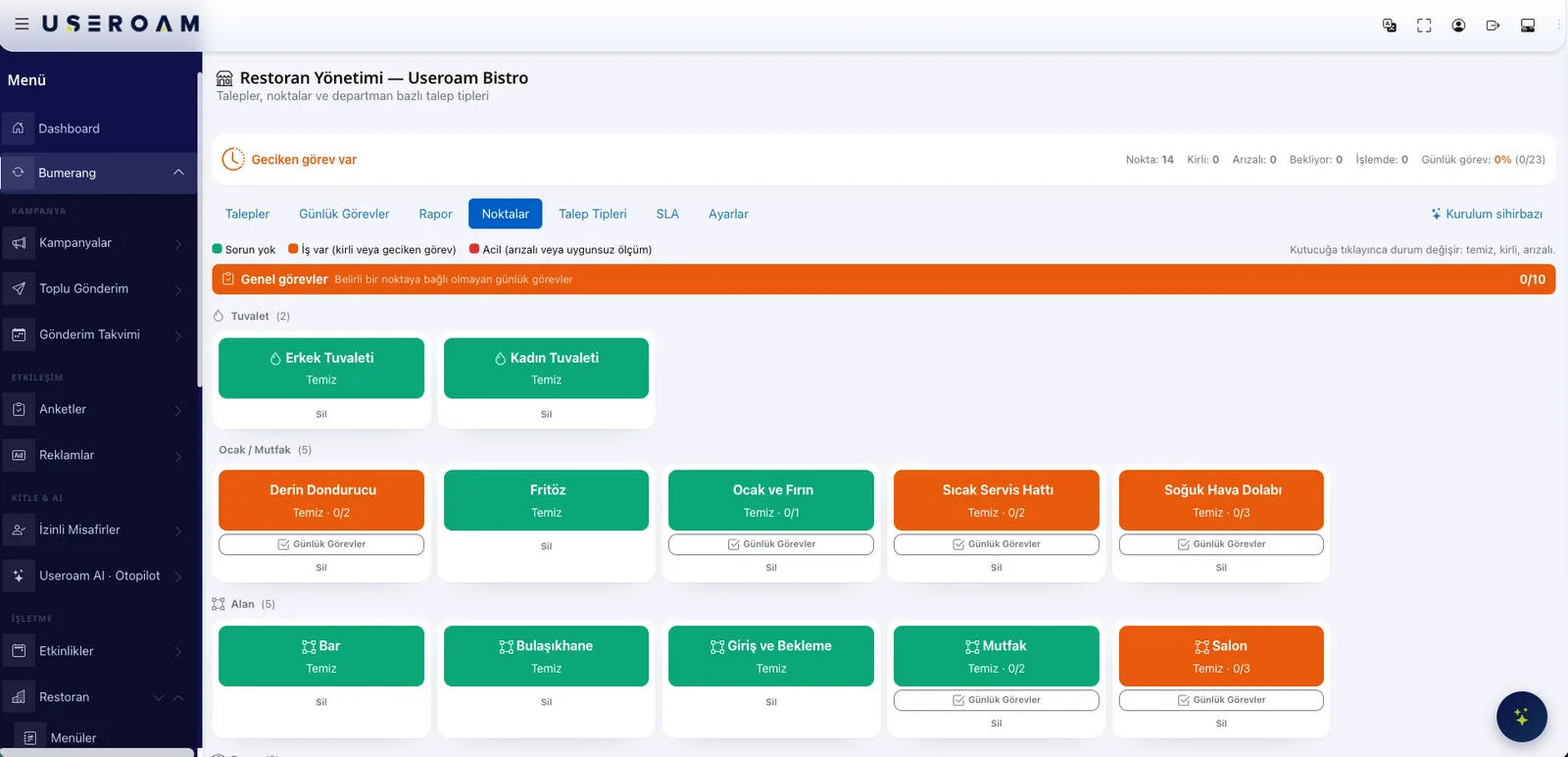The height and width of the screenshot is (757, 1568).
Task: Change status of Fritöz card
Action: coord(547,500)
